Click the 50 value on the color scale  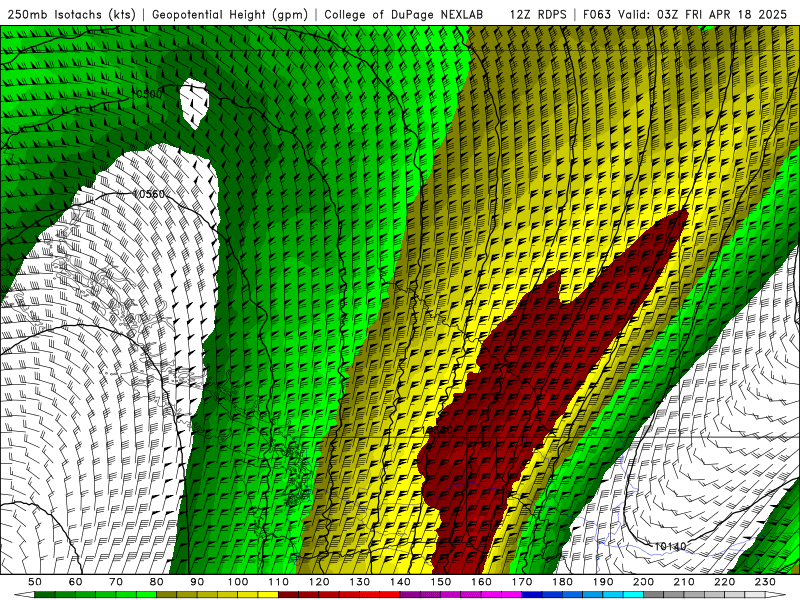click(x=35, y=582)
